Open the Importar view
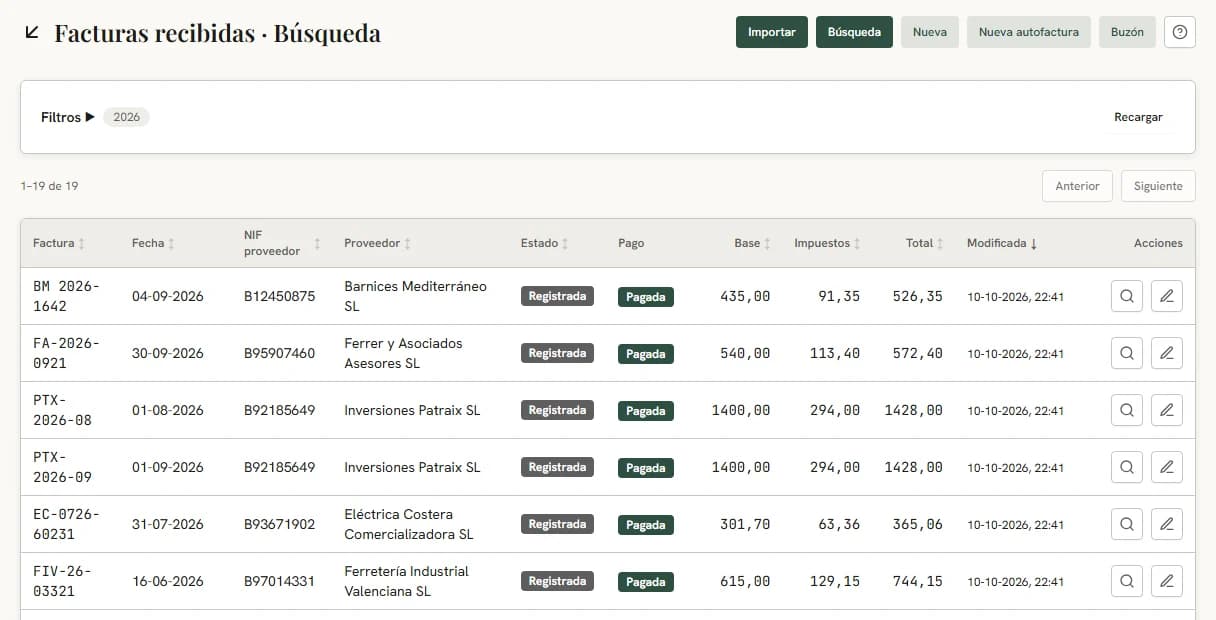 (x=772, y=32)
